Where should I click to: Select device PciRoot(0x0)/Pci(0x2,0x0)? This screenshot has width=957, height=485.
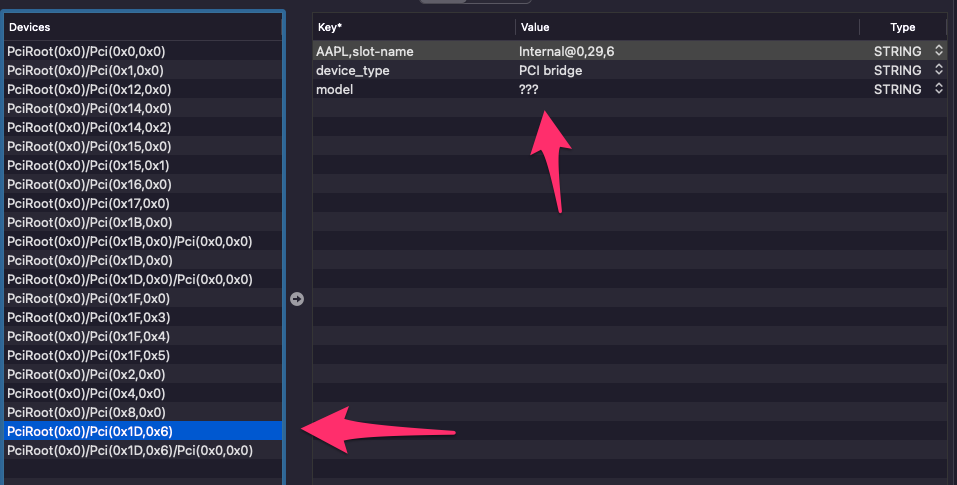point(143,373)
